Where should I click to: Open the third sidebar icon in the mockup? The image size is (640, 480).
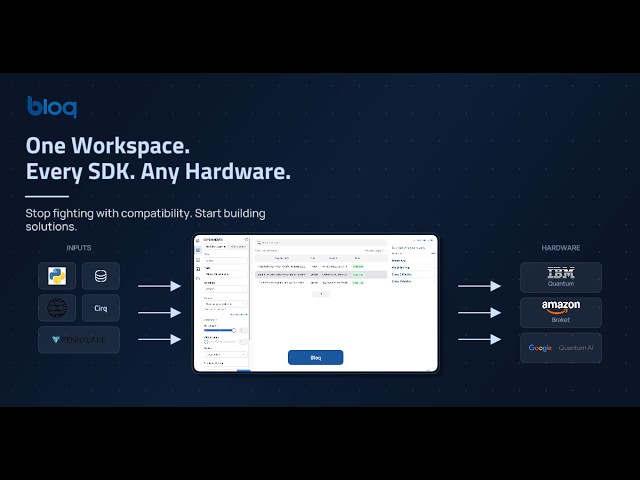point(198,260)
